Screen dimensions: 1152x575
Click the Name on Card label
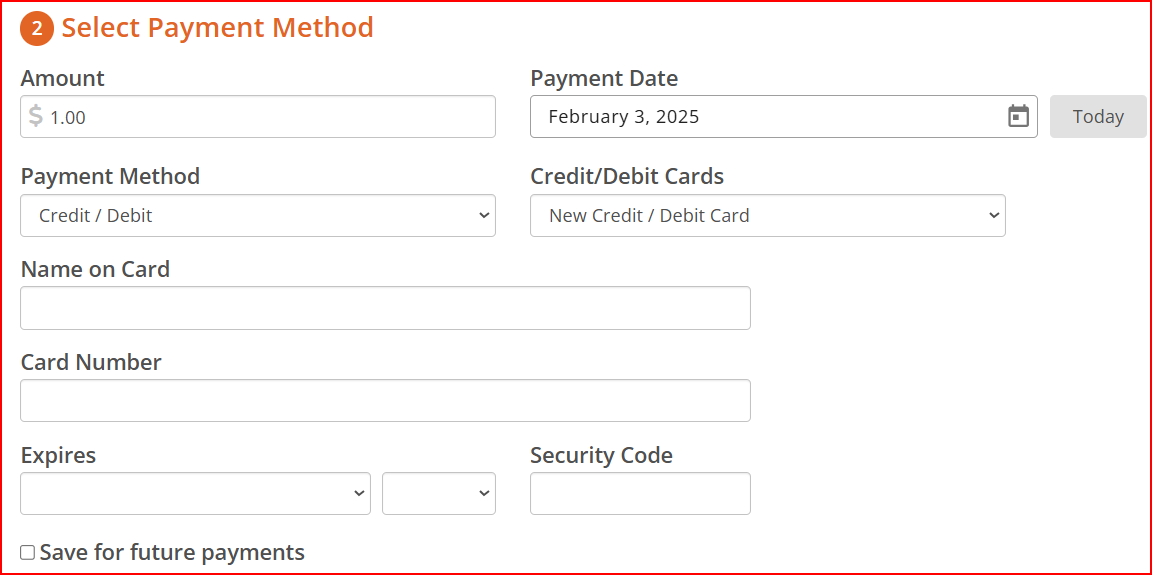[96, 270]
